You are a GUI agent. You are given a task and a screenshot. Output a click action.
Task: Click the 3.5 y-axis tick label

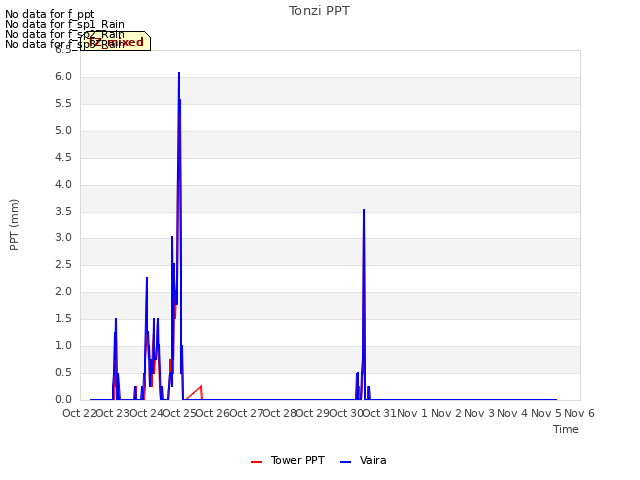[63, 211]
